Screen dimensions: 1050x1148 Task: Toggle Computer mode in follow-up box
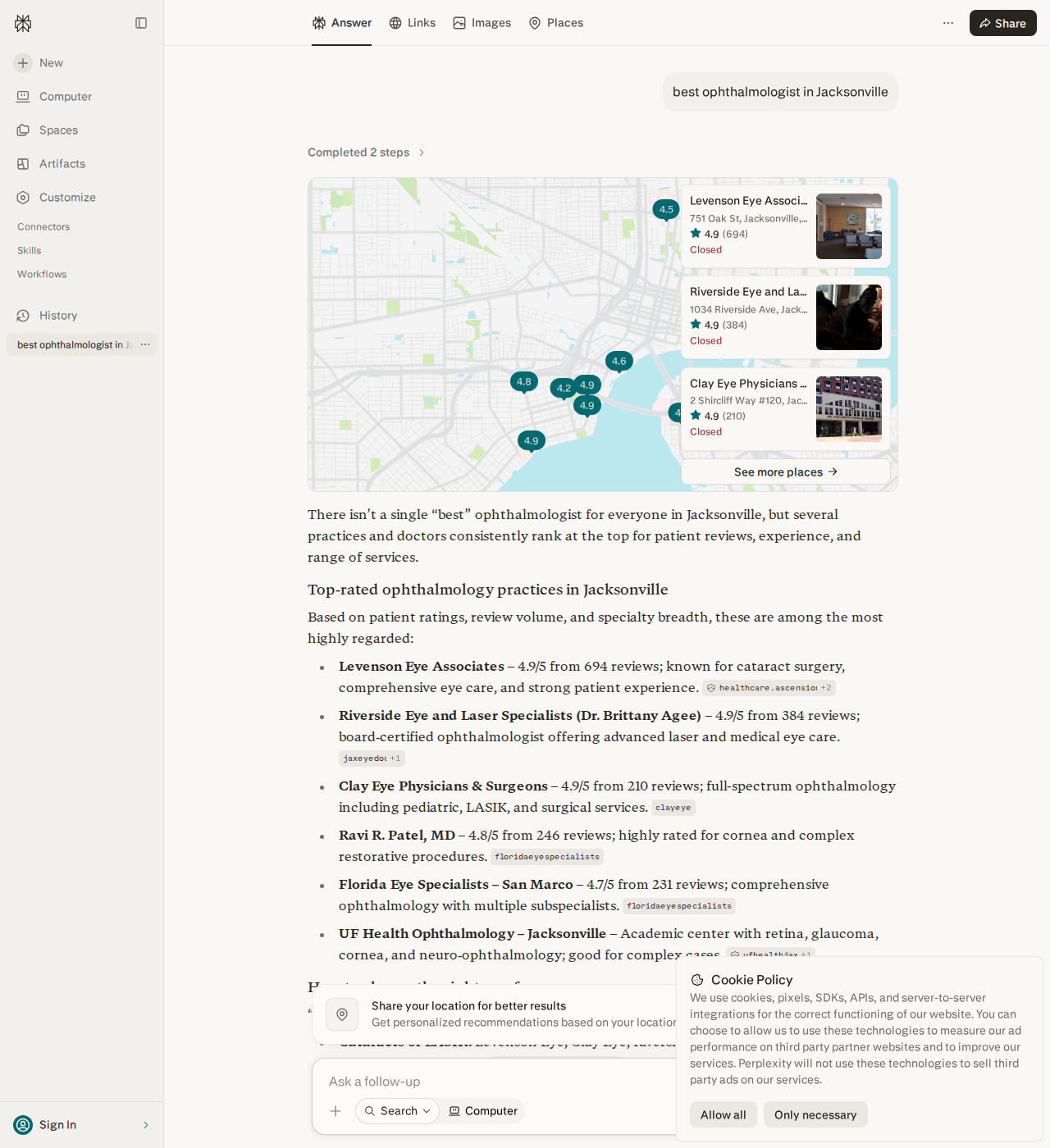[x=483, y=1111]
